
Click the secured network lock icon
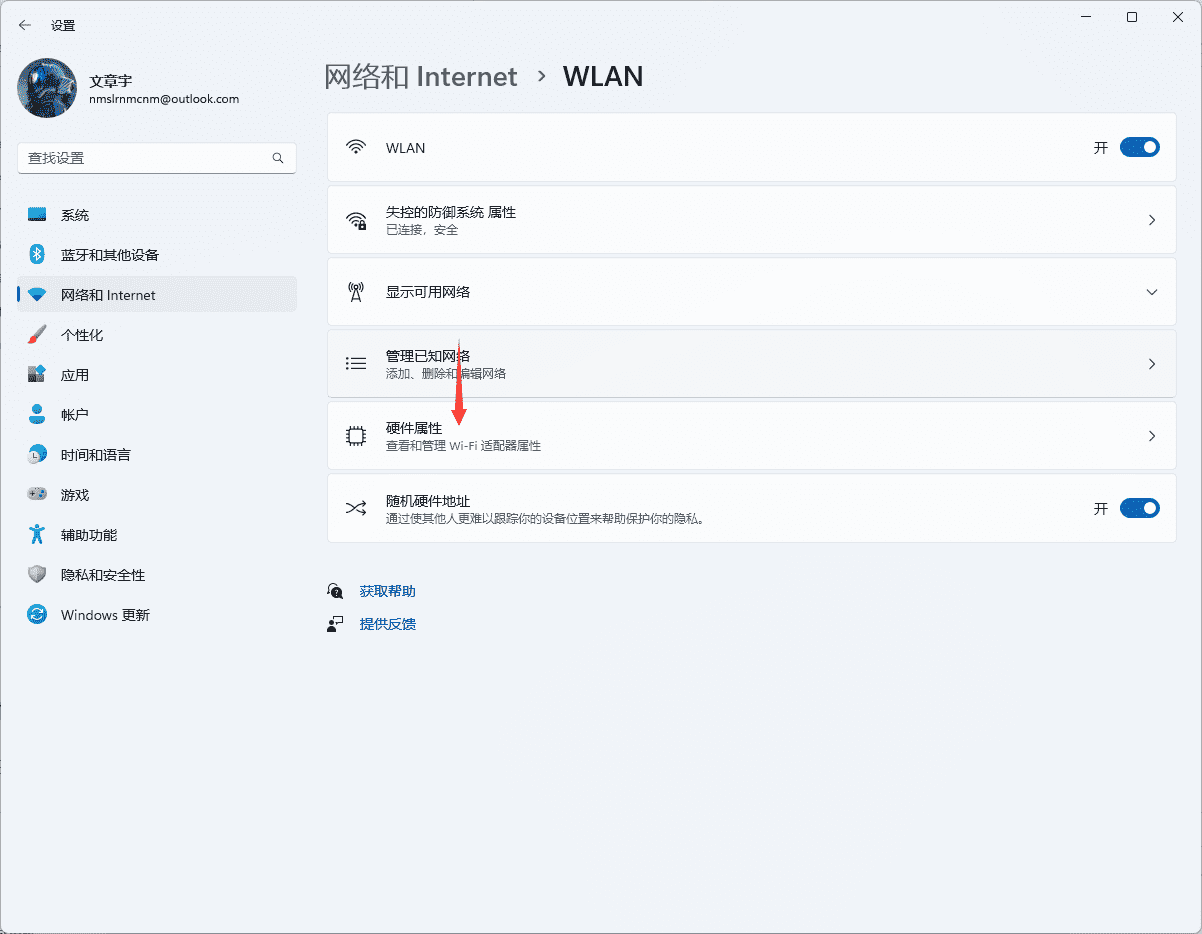[357, 219]
